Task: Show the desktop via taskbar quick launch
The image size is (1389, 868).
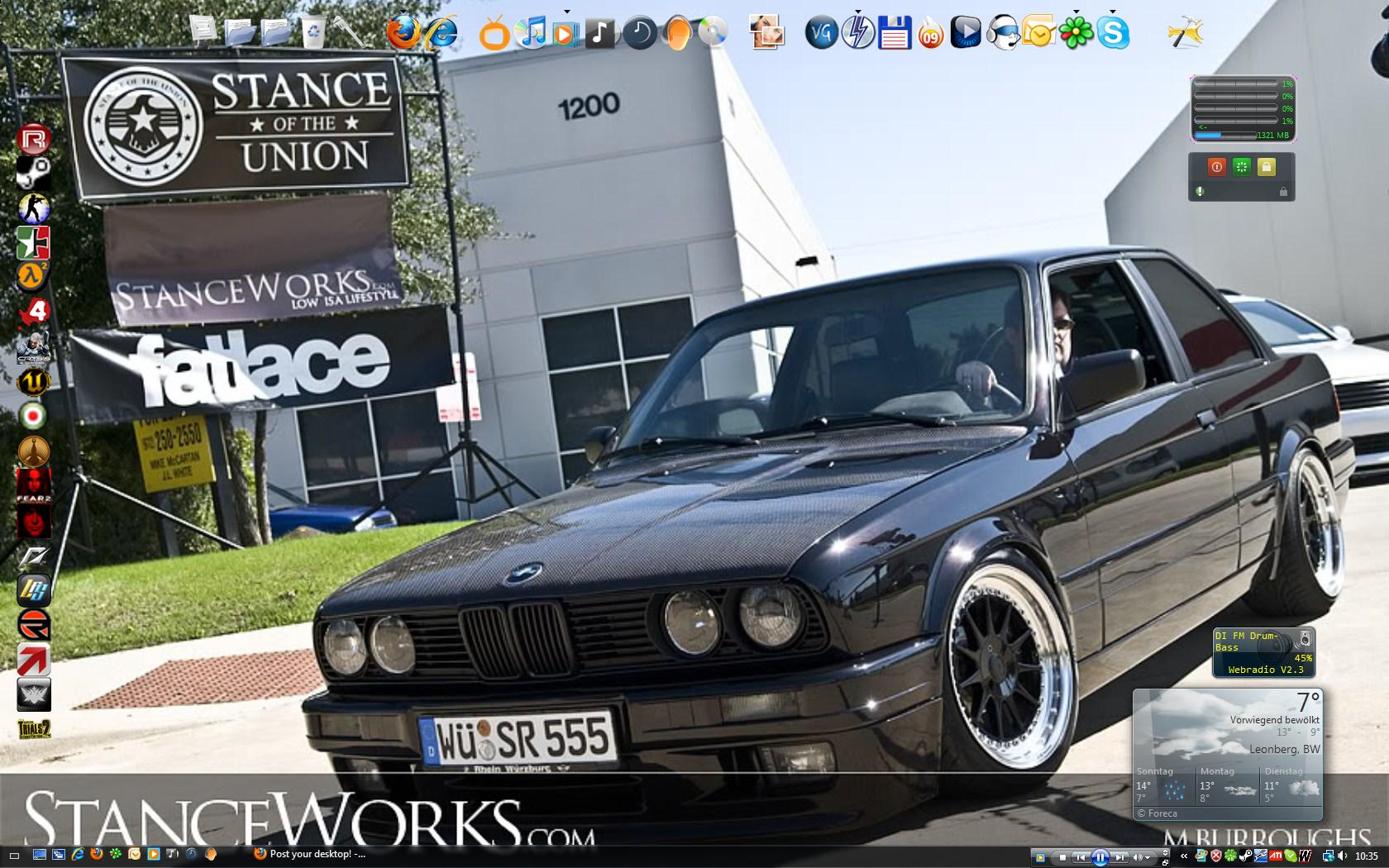Action: (x=40, y=855)
